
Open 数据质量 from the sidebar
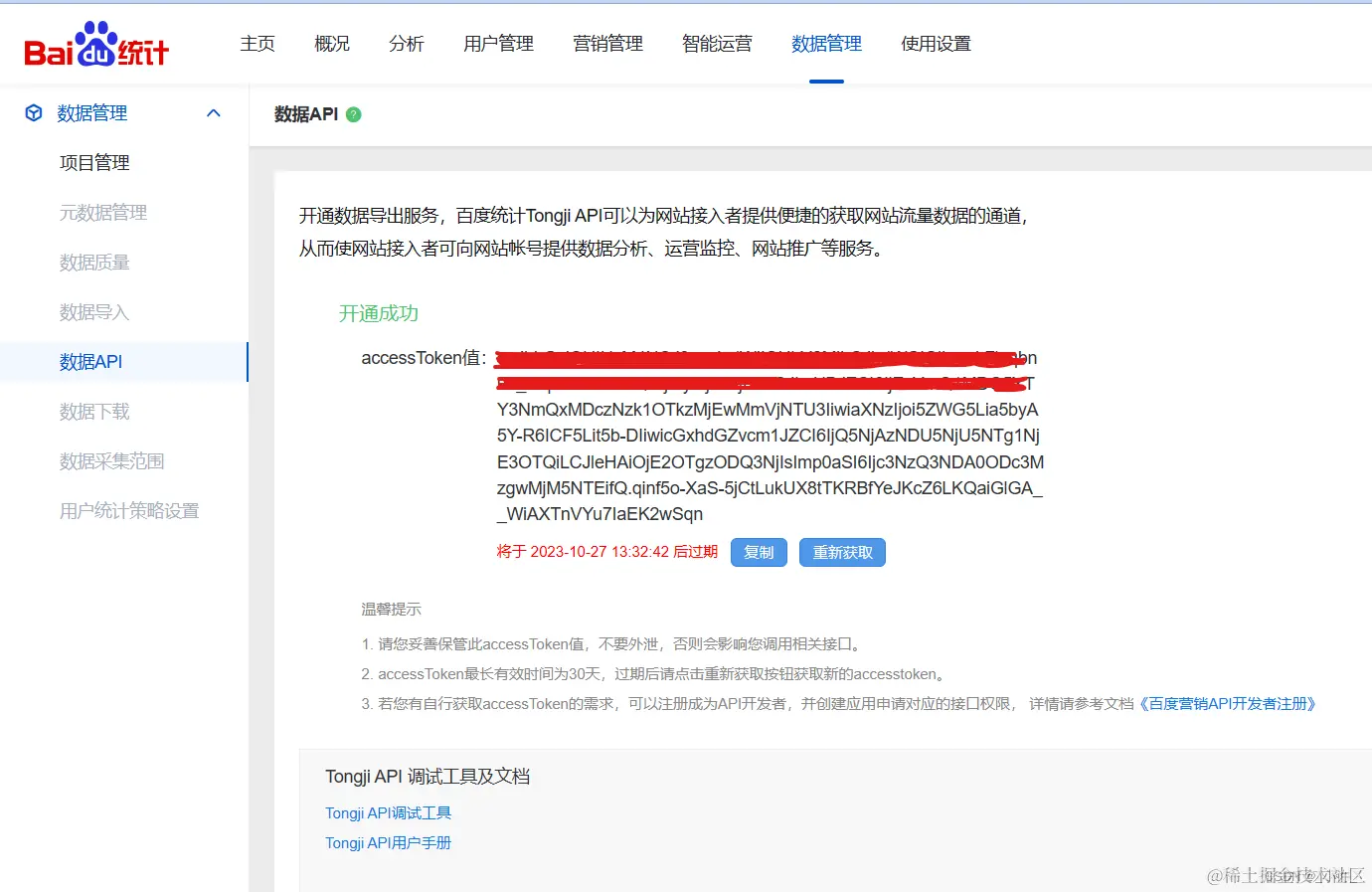tap(94, 262)
